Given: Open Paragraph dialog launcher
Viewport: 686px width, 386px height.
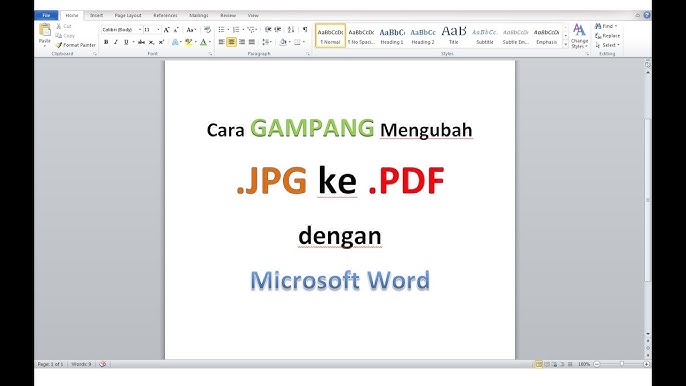Looking at the screenshot, I should (x=308, y=54).
